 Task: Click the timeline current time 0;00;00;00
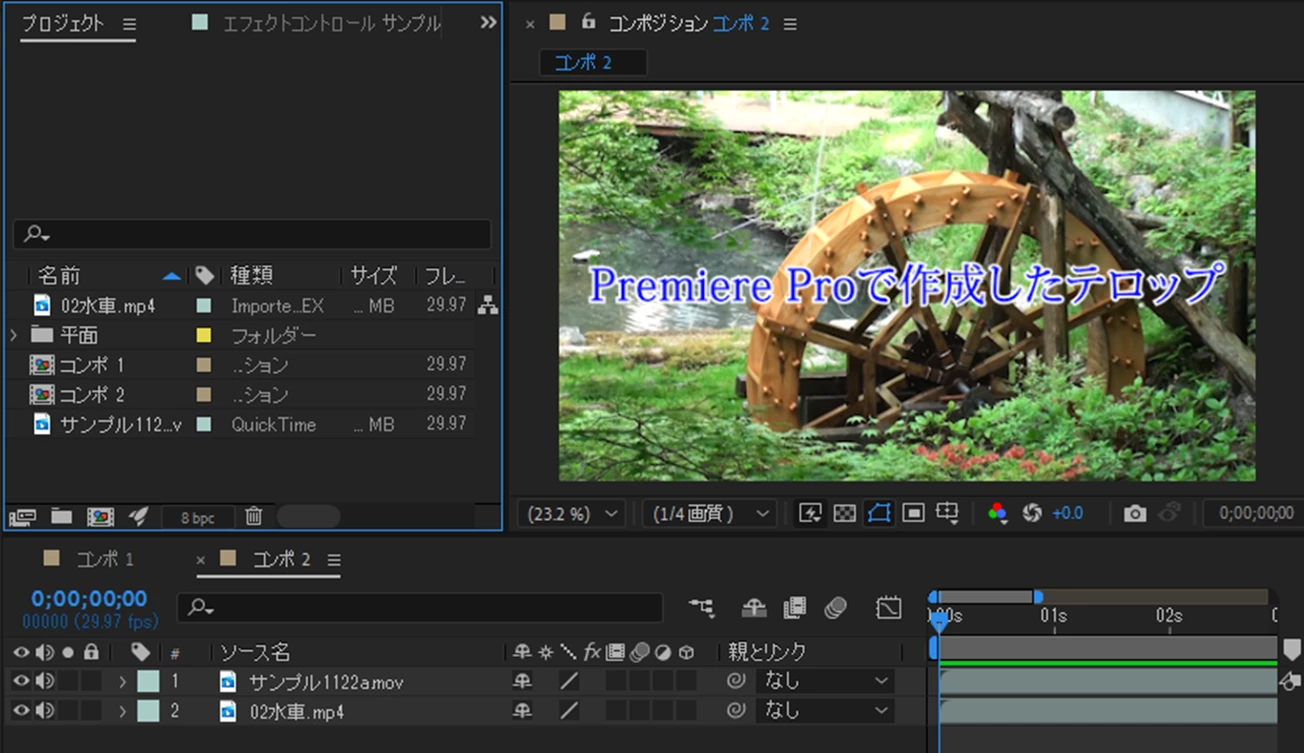89,599
